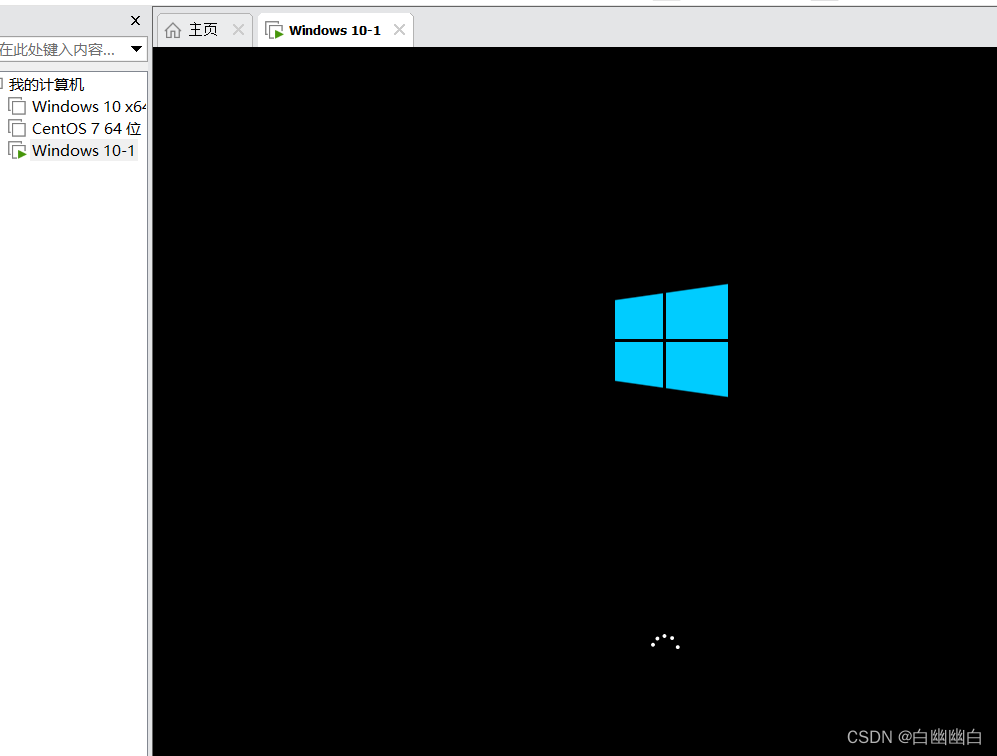997x756 pixels.
Task: Click the Windows 10 x64 VM icon
Action: click(x=17, y=106)
